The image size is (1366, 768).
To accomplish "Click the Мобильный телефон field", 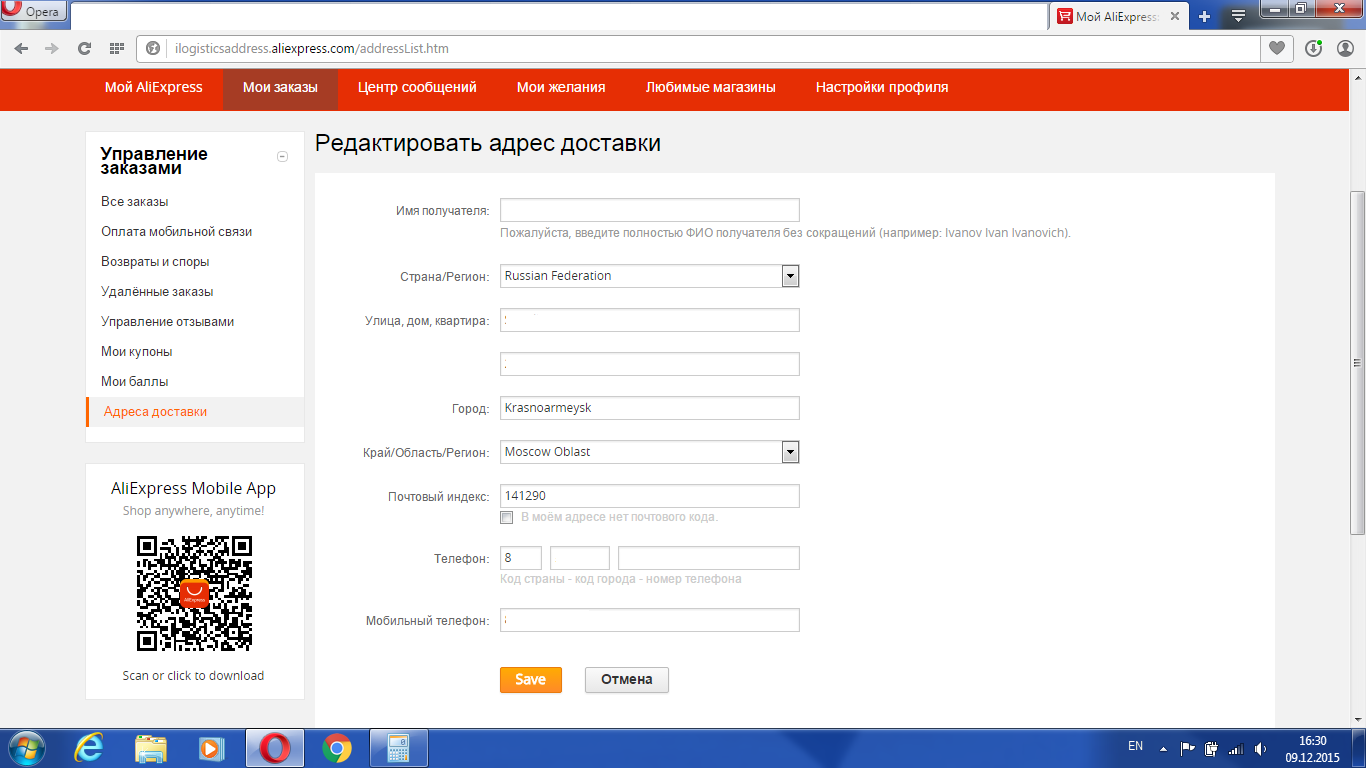I will (650, 620).
